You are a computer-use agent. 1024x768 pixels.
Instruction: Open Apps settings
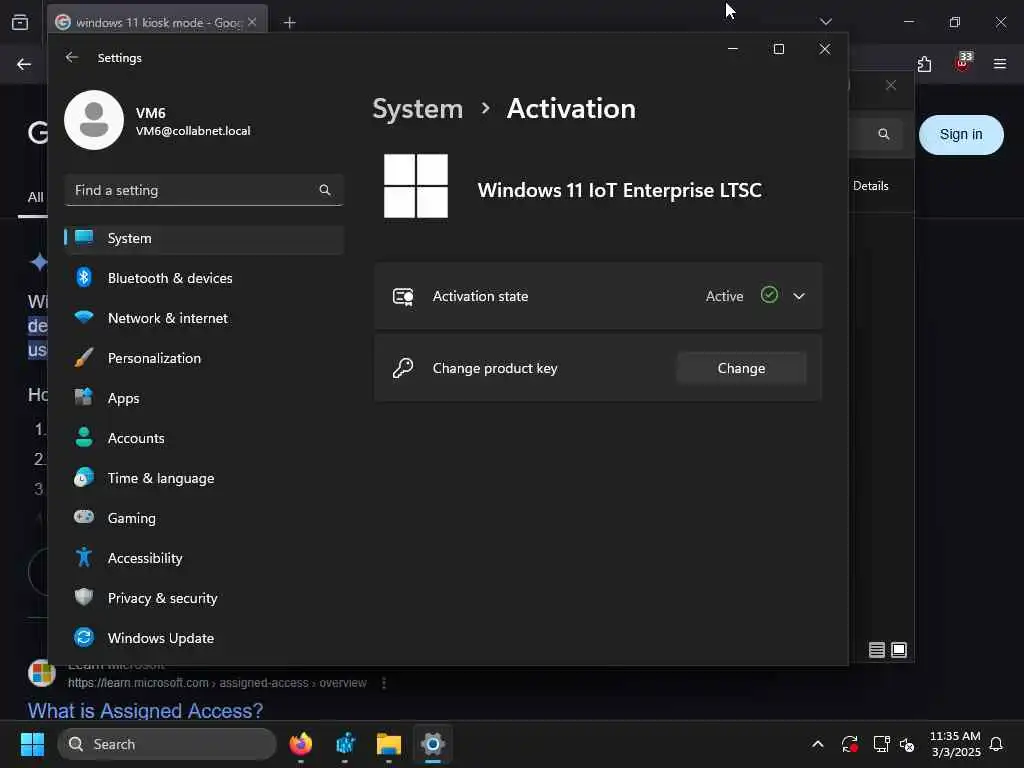pyautogui.click(x=204, y=398)
